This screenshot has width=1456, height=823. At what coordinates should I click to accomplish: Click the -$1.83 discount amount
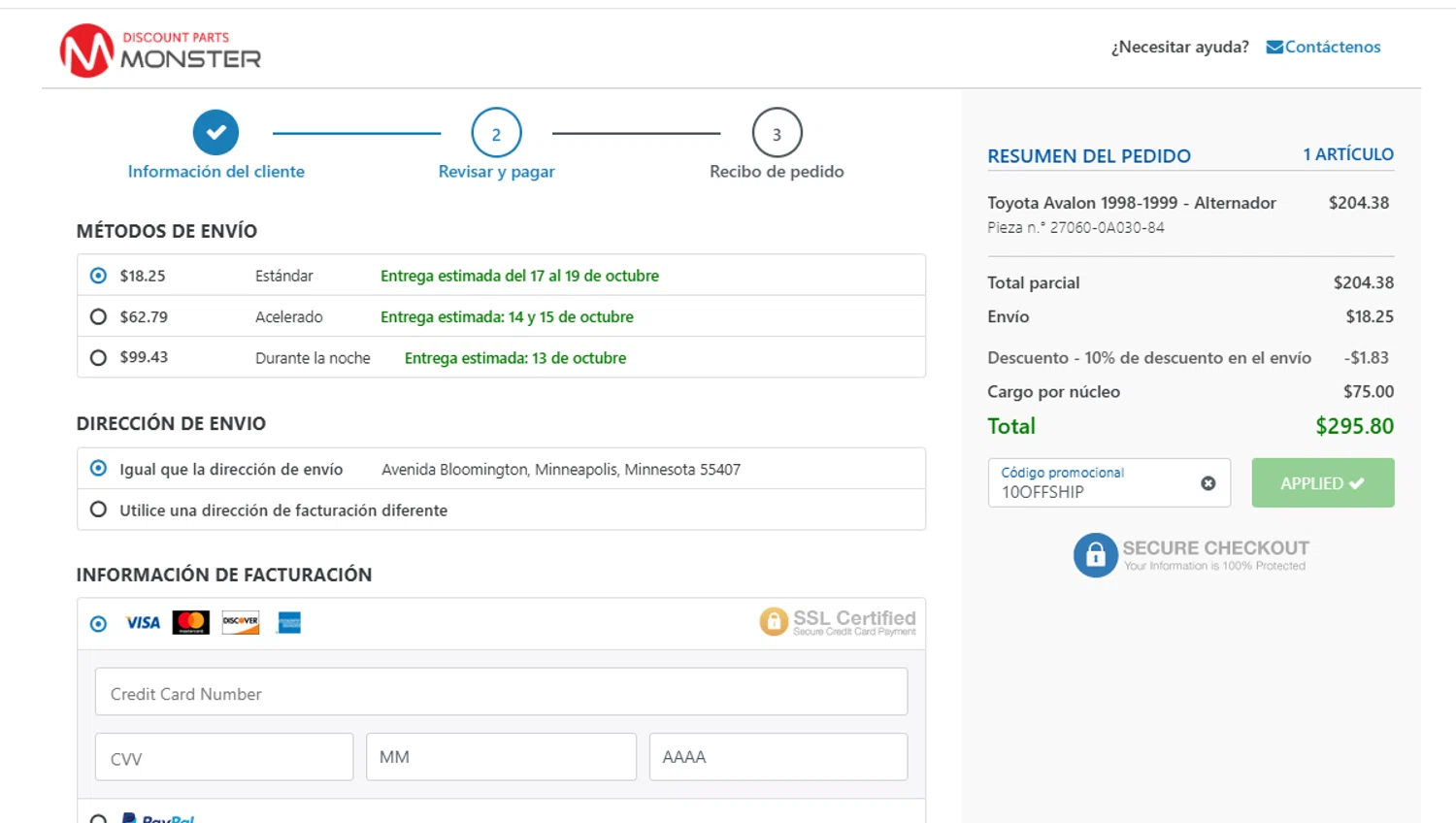(x=1367, y=358)
